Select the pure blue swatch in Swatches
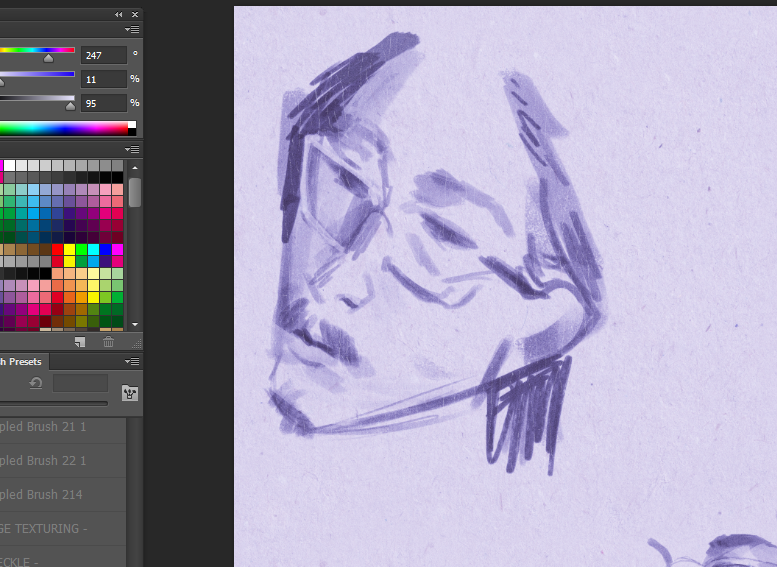Screen dimensions: 777x567 pyautogui.click(x=105, y=249)
